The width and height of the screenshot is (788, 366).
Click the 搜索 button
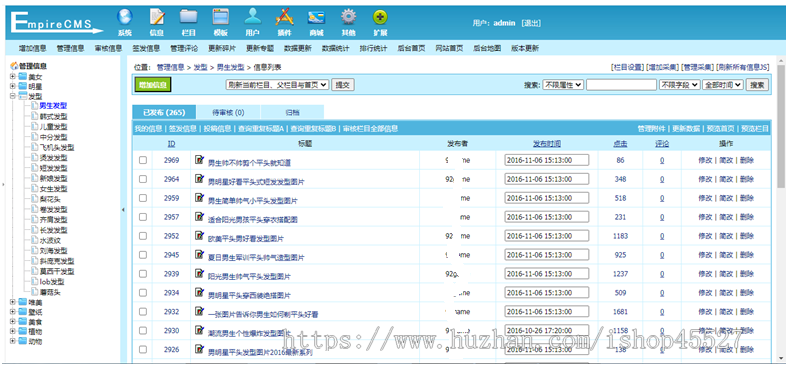pos(757,85)
